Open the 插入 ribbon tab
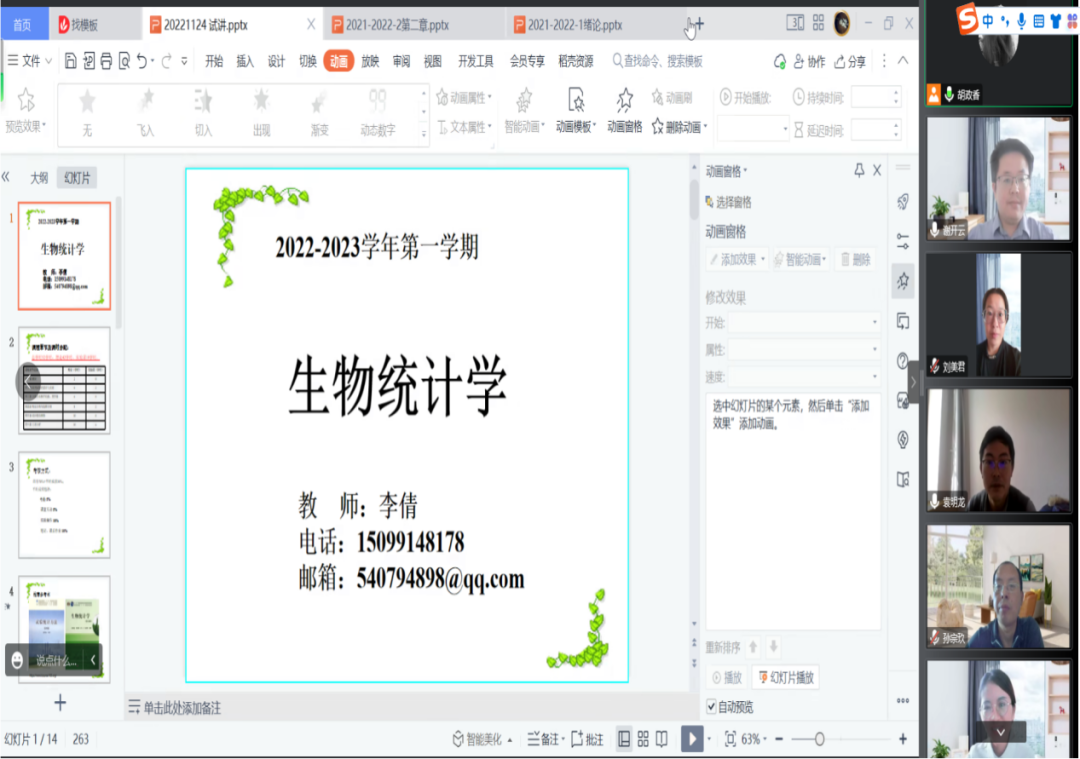1080x759 pixels. 245,61
